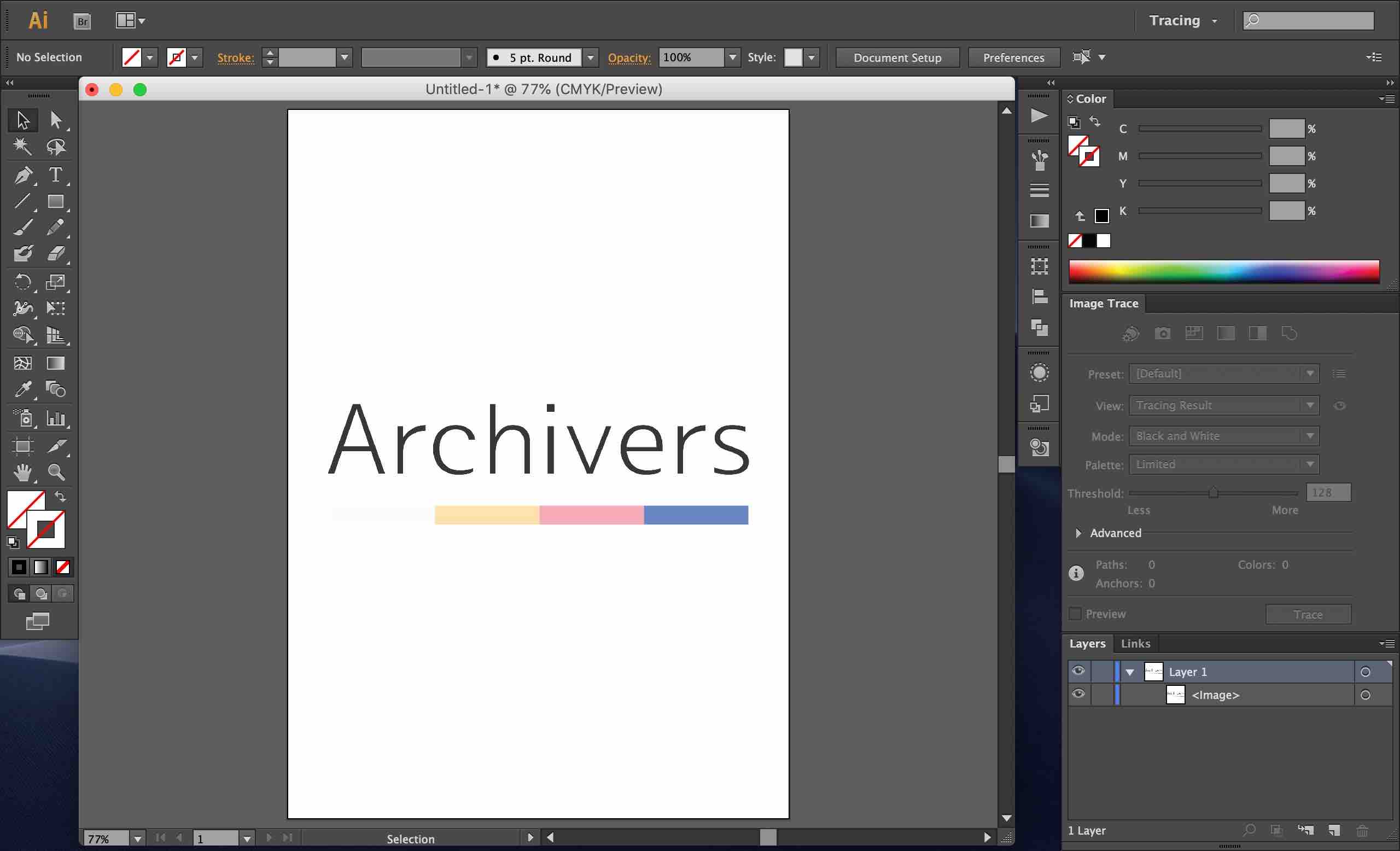
Task: Click the Preferences button
Action: (1014, 57)
